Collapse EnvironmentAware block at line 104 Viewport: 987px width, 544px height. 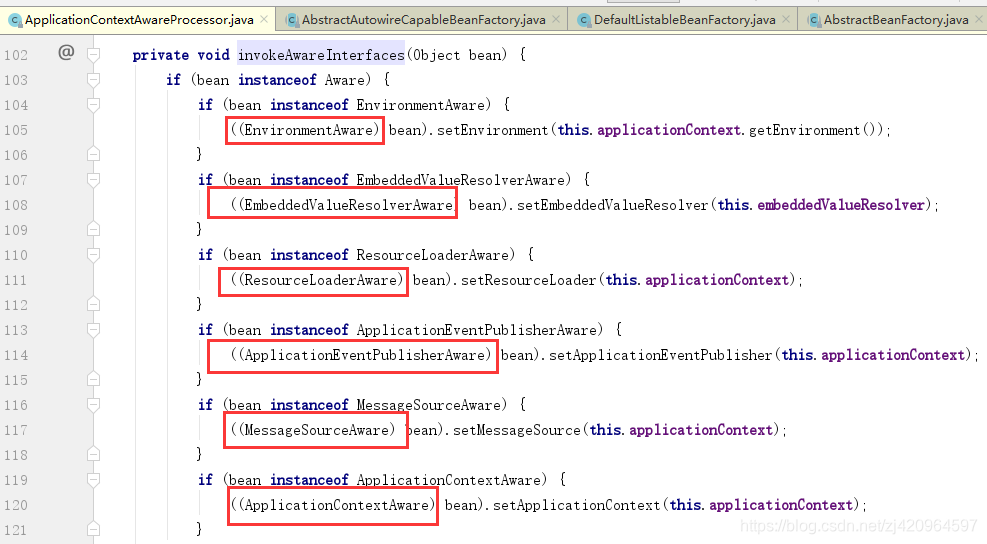click(93, 105)
